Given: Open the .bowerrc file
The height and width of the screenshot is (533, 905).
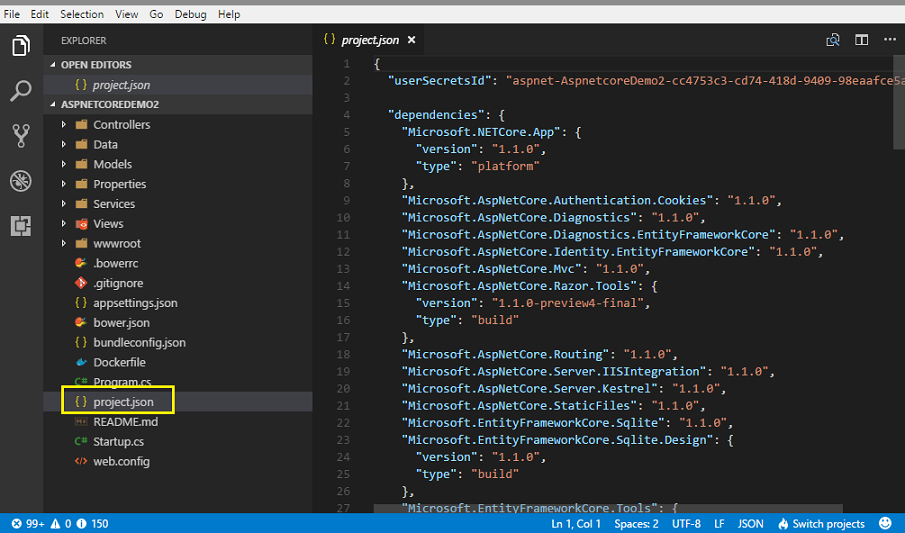Looking at the screenshot, I should 115,263.
